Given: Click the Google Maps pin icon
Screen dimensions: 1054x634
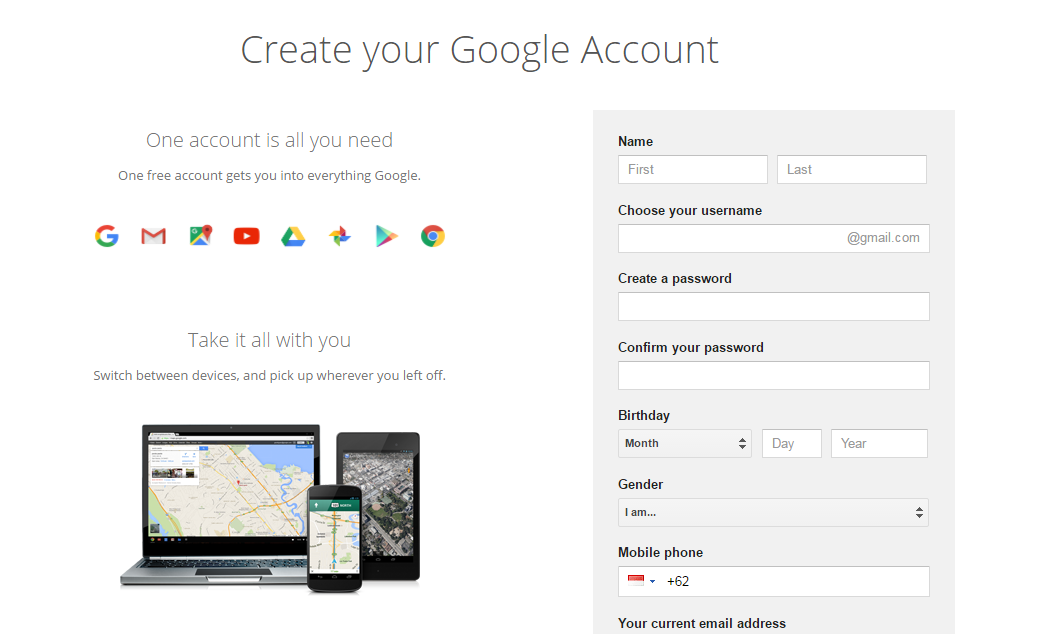Looking at the screenshot, I should [200, 235].
